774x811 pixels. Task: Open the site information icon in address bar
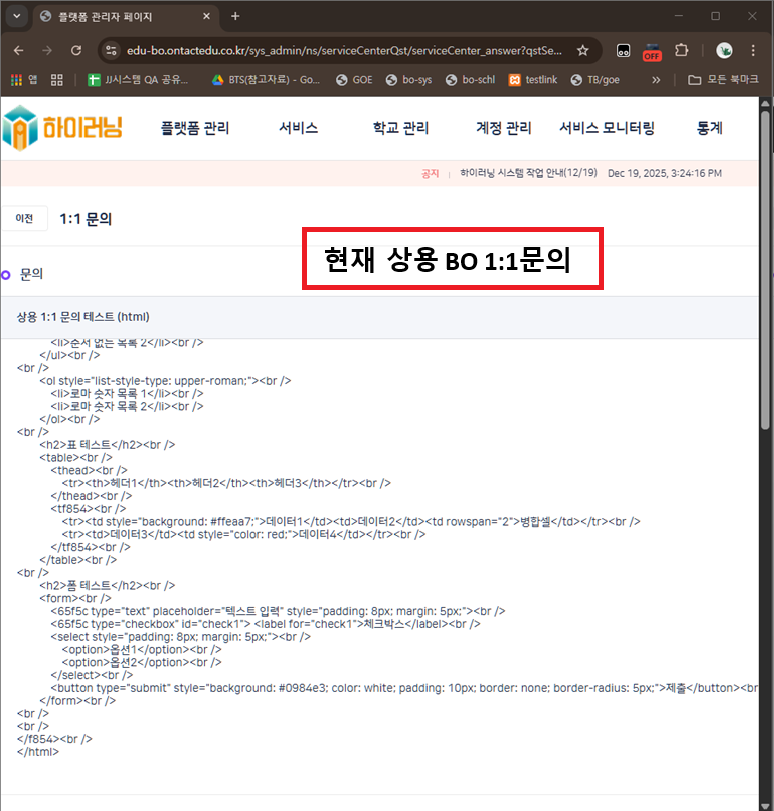click(111, 50)
